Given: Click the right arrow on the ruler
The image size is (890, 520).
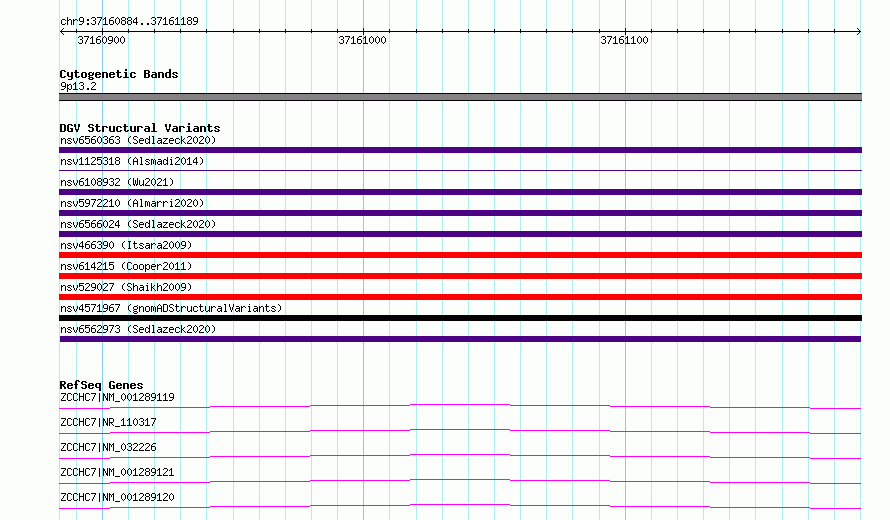Looking at the screenshot, I should (858, 32).
